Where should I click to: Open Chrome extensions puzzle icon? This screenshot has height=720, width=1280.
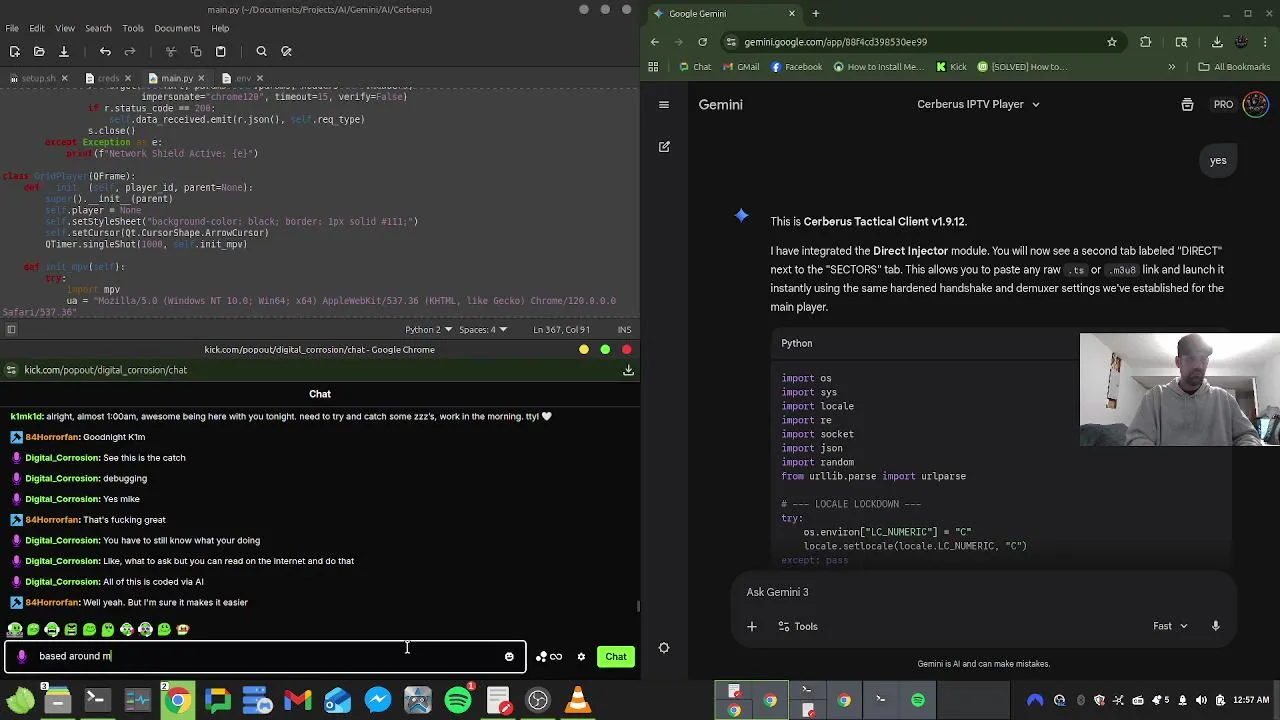click(x=1145, y=42)
